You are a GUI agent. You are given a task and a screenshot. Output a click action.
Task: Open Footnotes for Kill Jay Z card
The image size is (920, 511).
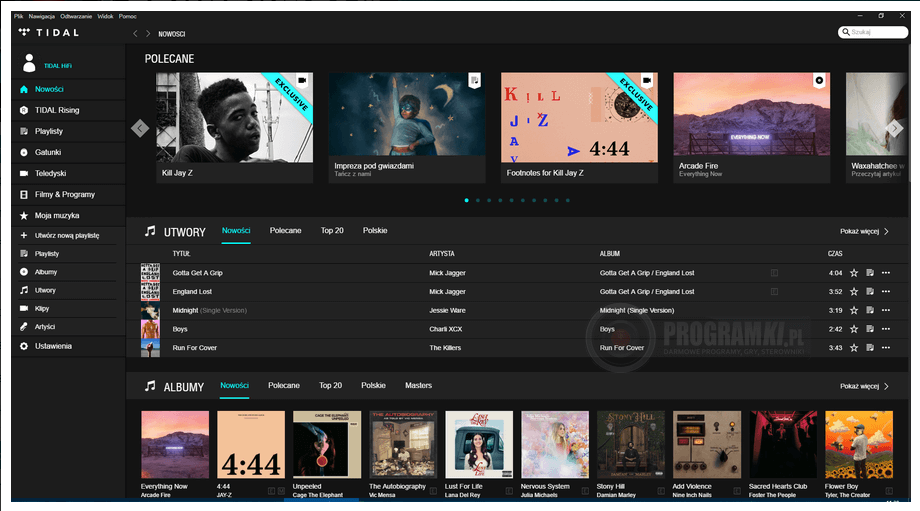pos(579,127)
